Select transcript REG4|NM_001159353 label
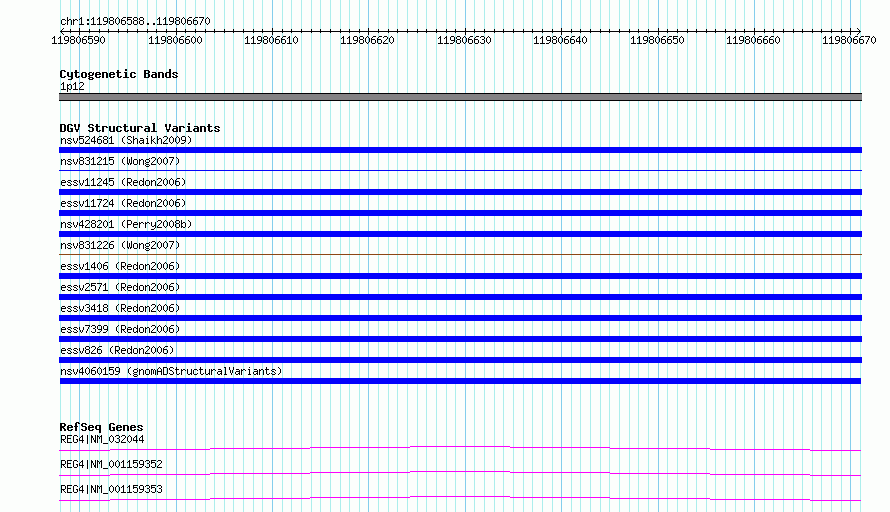 111,489
